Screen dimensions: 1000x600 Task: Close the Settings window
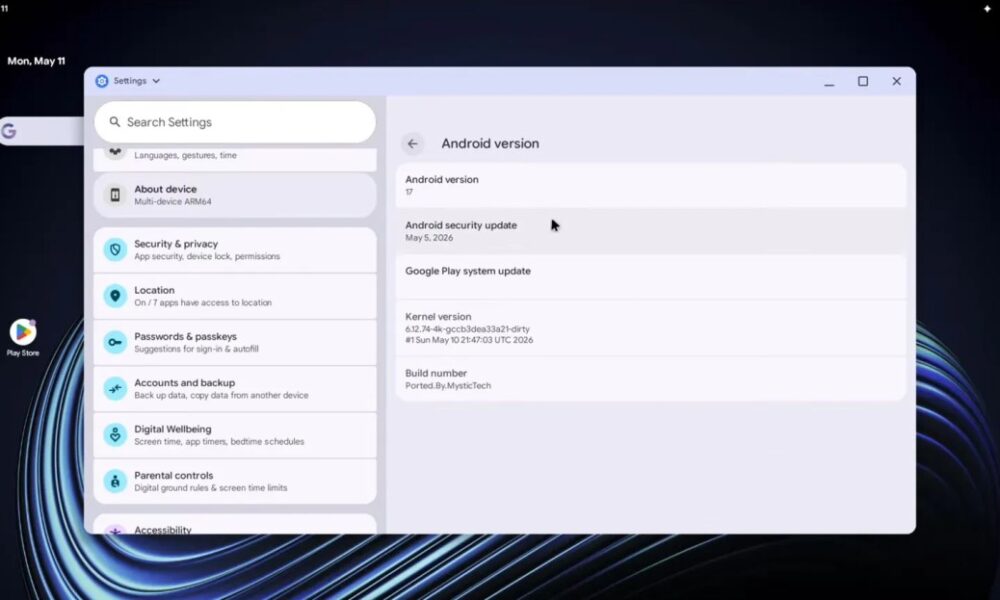[x=897, y=81]
